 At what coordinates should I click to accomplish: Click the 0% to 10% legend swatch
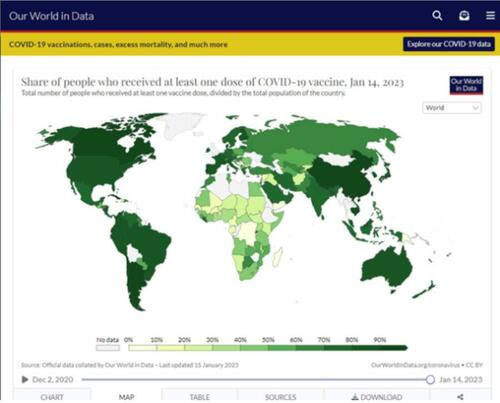142,348
